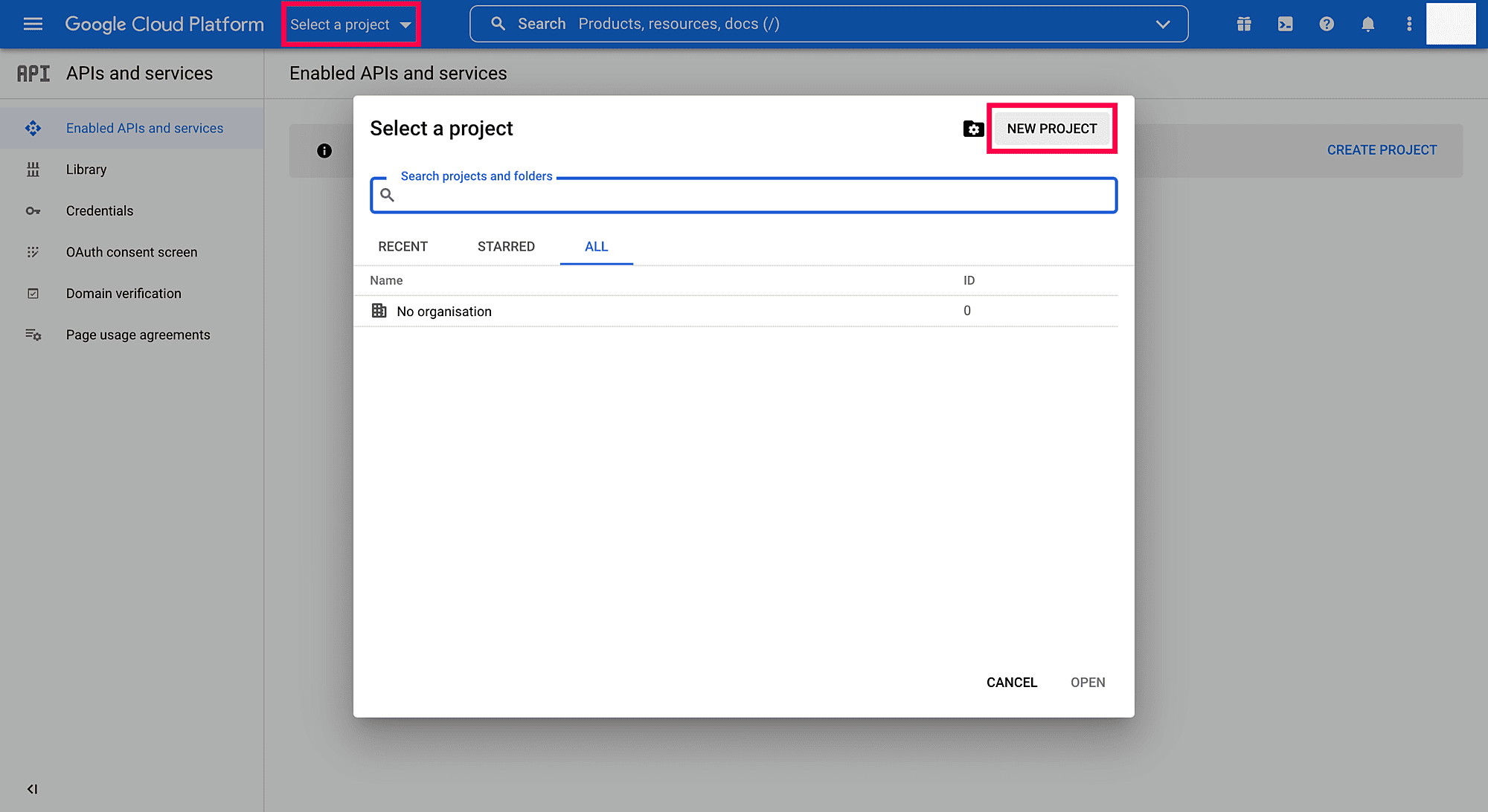Select the No organisation row
This screenshot has width=1488, height=812.
444,312
